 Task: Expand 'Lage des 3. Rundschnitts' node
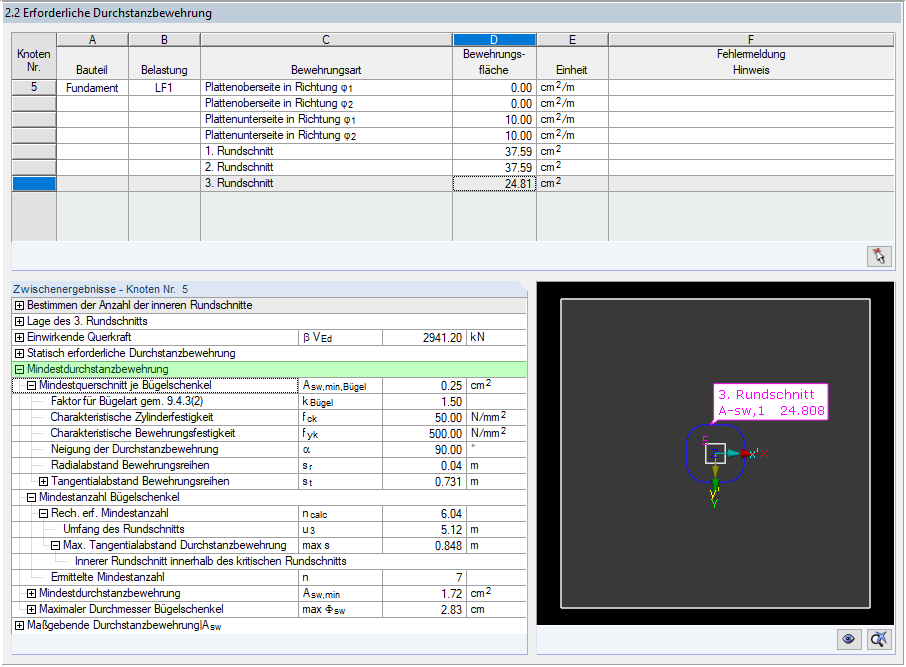coord(19,321)
